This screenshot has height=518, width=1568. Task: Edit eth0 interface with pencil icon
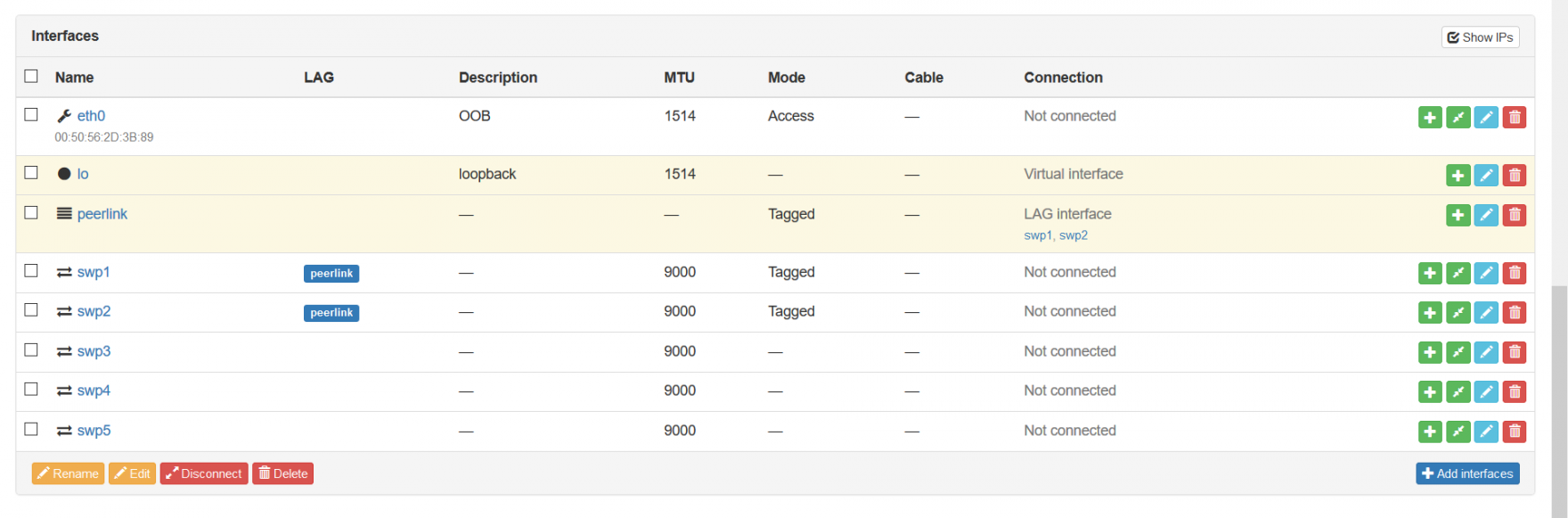pos(1486,117)
